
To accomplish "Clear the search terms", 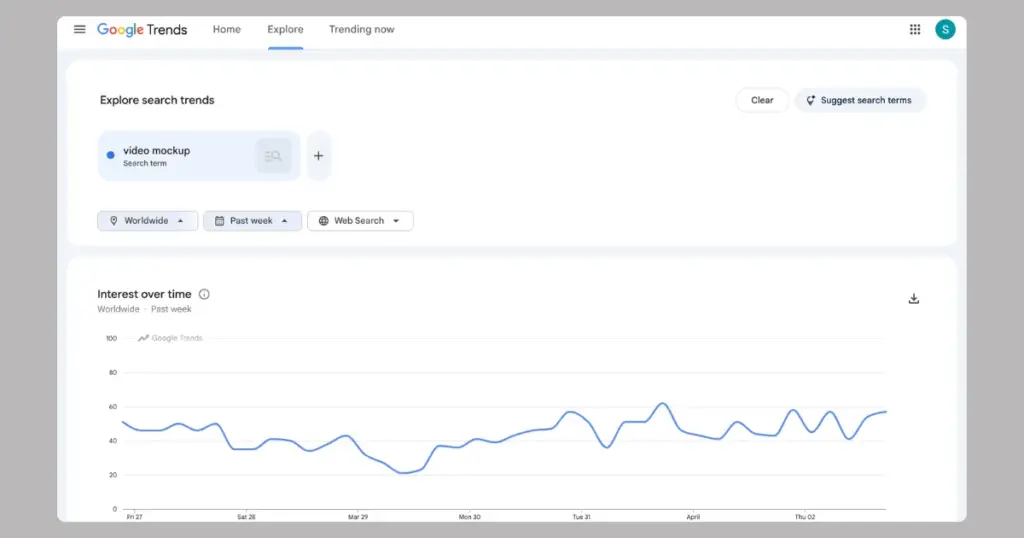I will coord(762,101).
